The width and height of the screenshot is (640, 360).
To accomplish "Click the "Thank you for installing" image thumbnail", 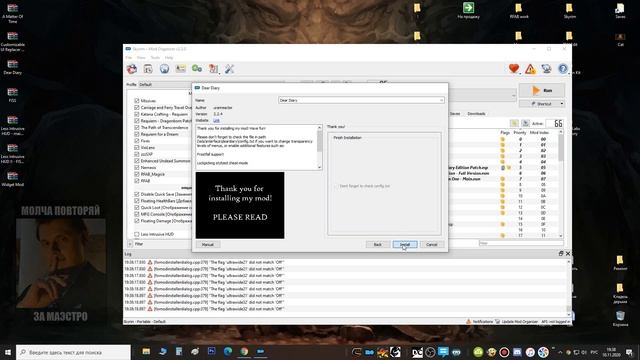I will (x=240, y=205).
